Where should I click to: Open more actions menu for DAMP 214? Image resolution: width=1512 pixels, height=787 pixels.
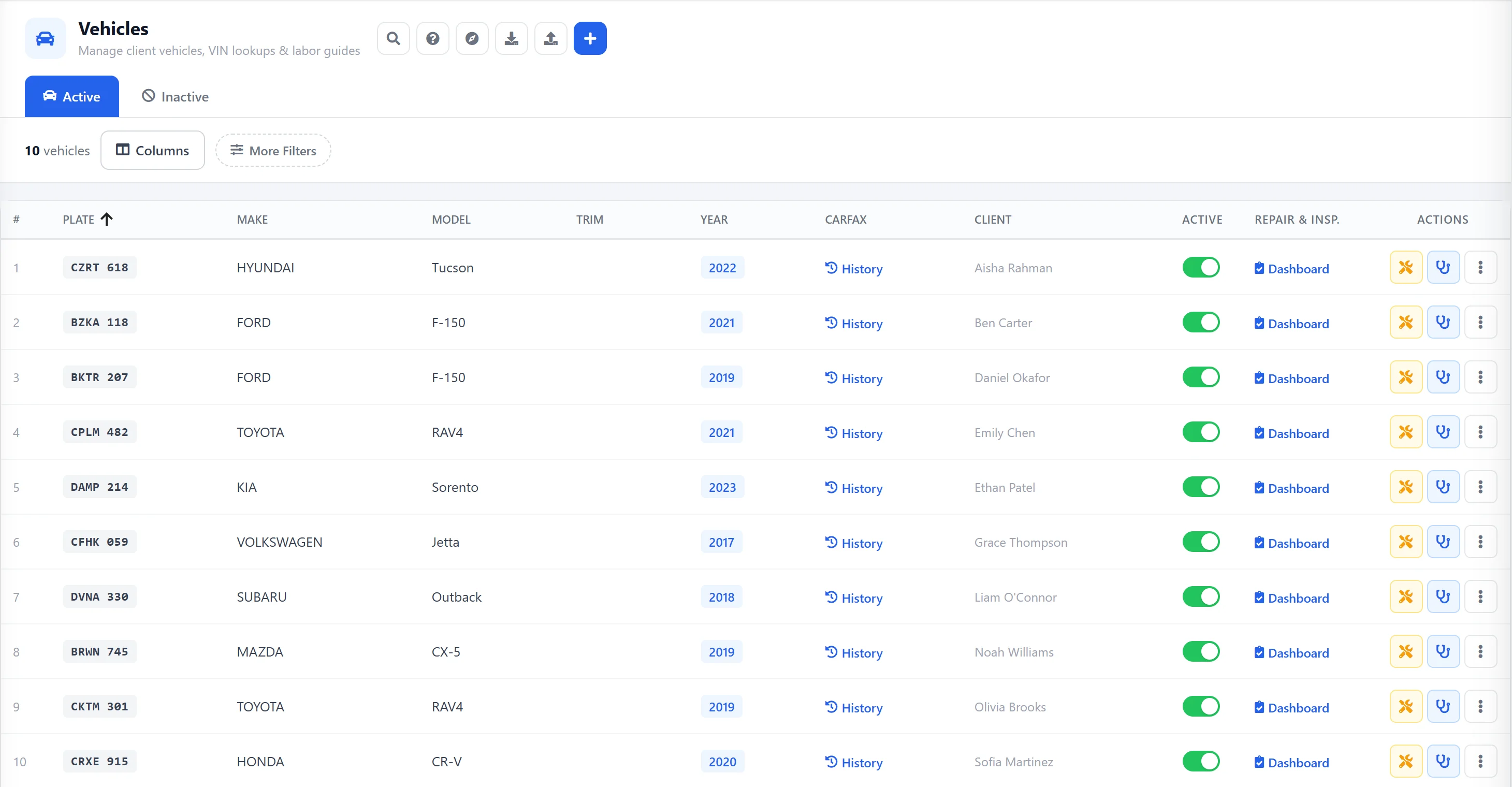(x=1480, y=487)
